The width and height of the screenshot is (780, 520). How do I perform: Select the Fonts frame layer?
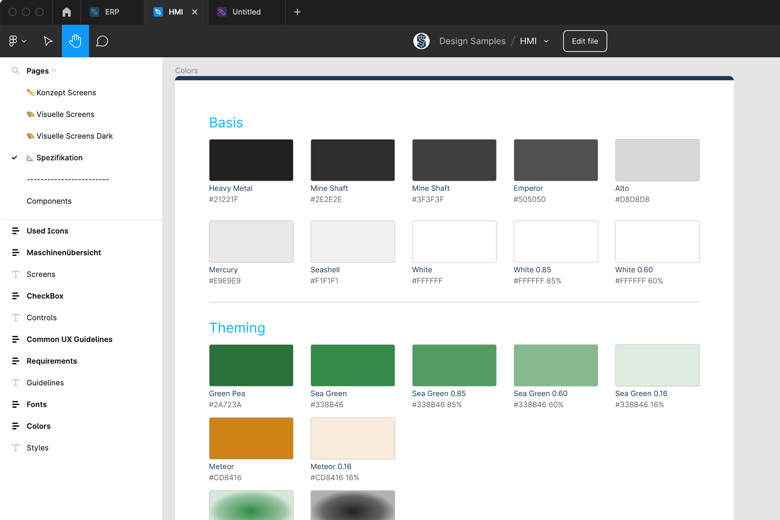click(x=36, y=405)
